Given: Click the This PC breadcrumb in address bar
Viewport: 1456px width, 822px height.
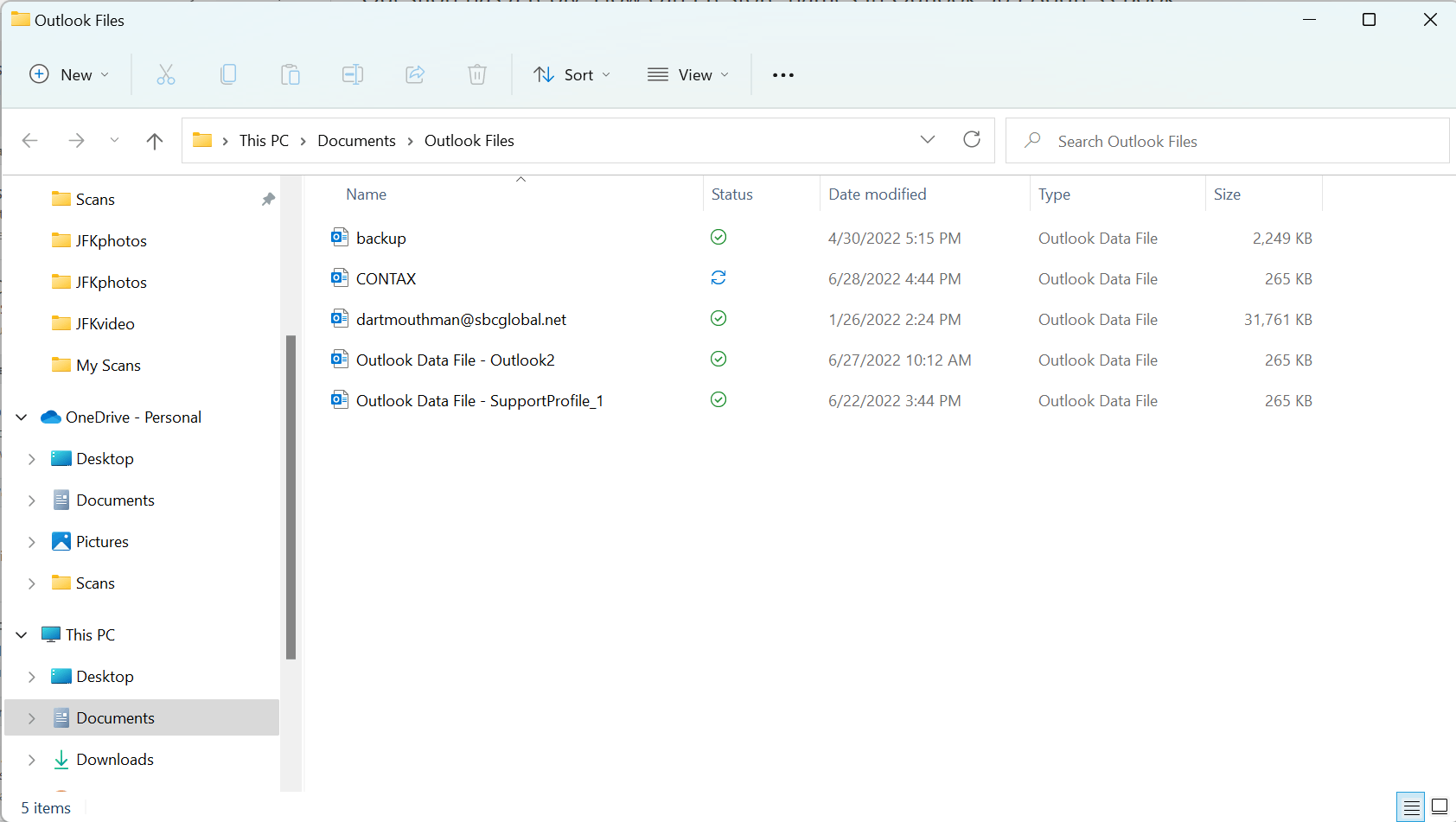Looking at the screenshot, I should [264, 141].
